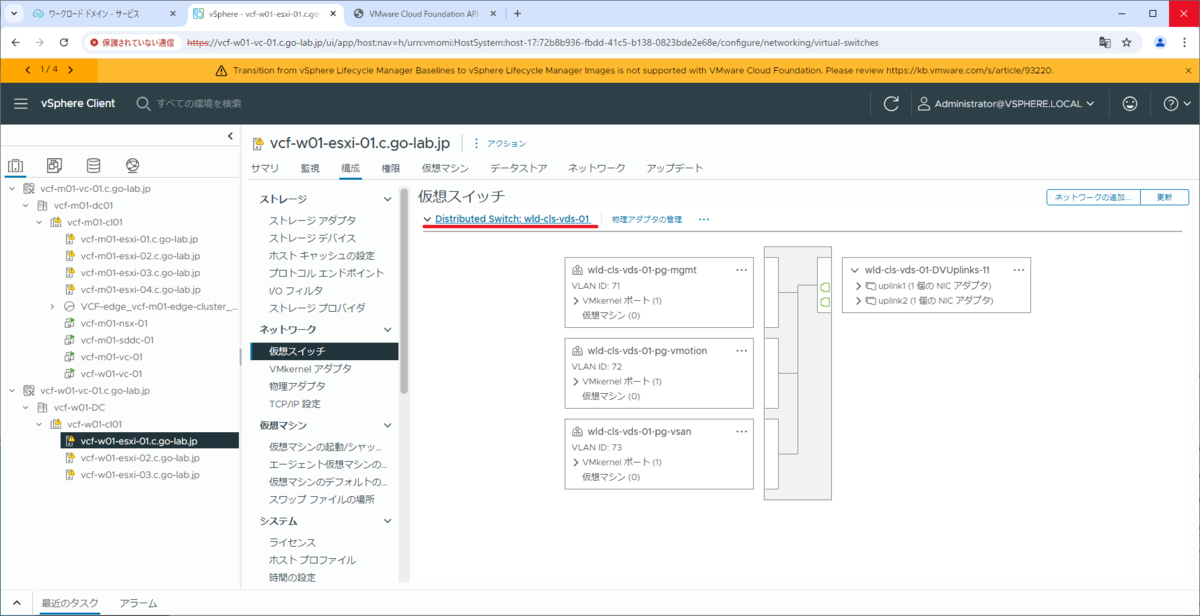Image resolution: width=1200 pixels, height=616 pixels.
Task: Collapse the vcf-m01-cl01 cluster node
Action: (x=39, y=222)
